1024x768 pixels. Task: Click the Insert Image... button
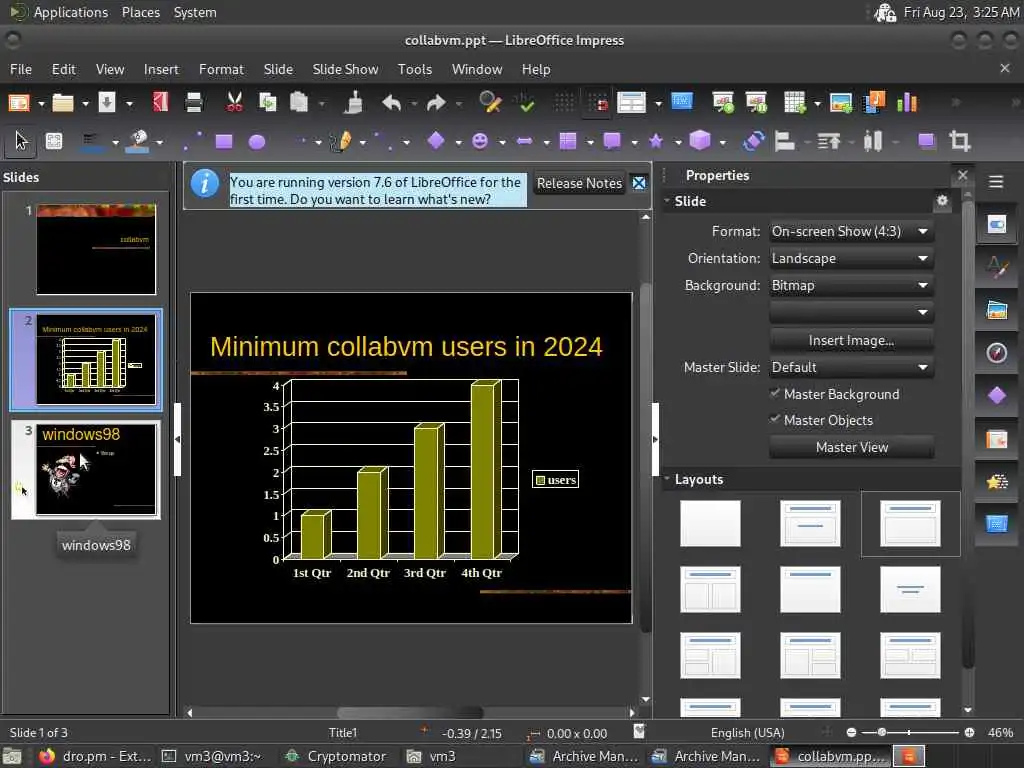851,340
